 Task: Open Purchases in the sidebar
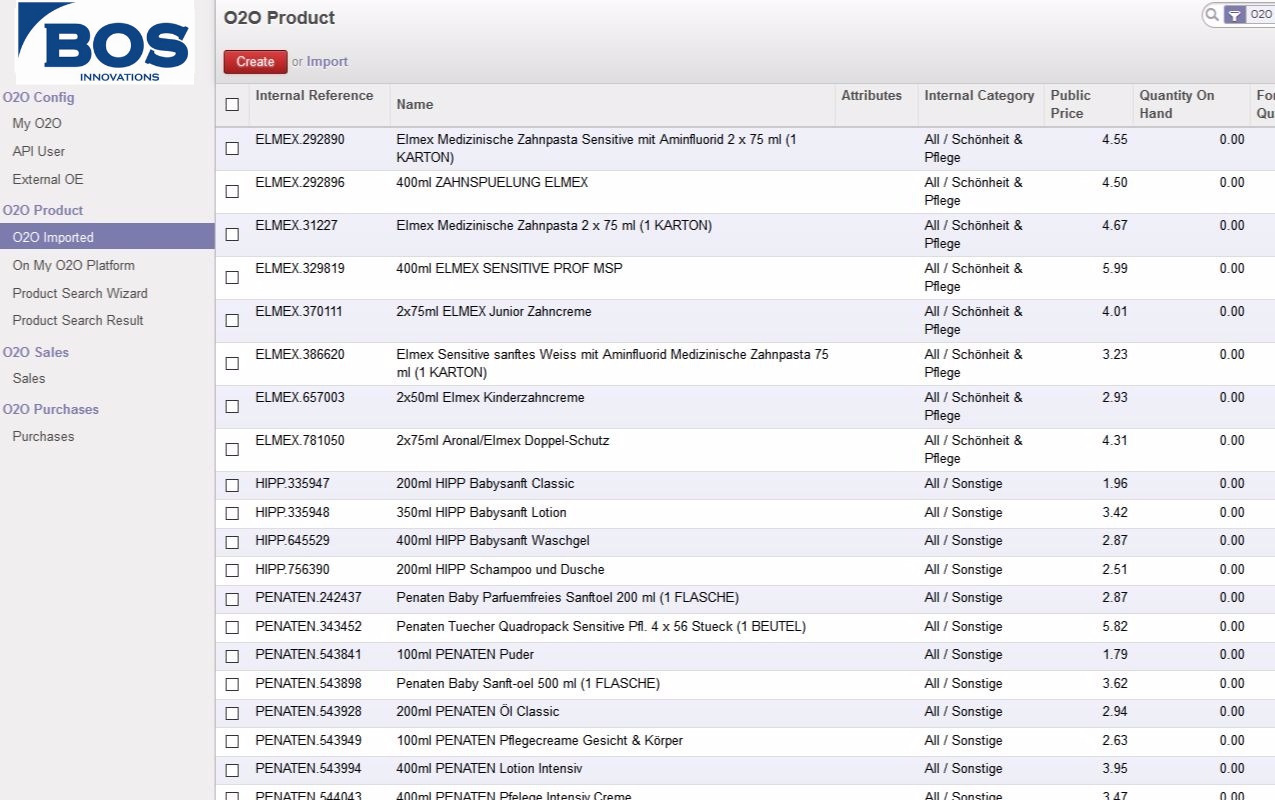point(43,436)
